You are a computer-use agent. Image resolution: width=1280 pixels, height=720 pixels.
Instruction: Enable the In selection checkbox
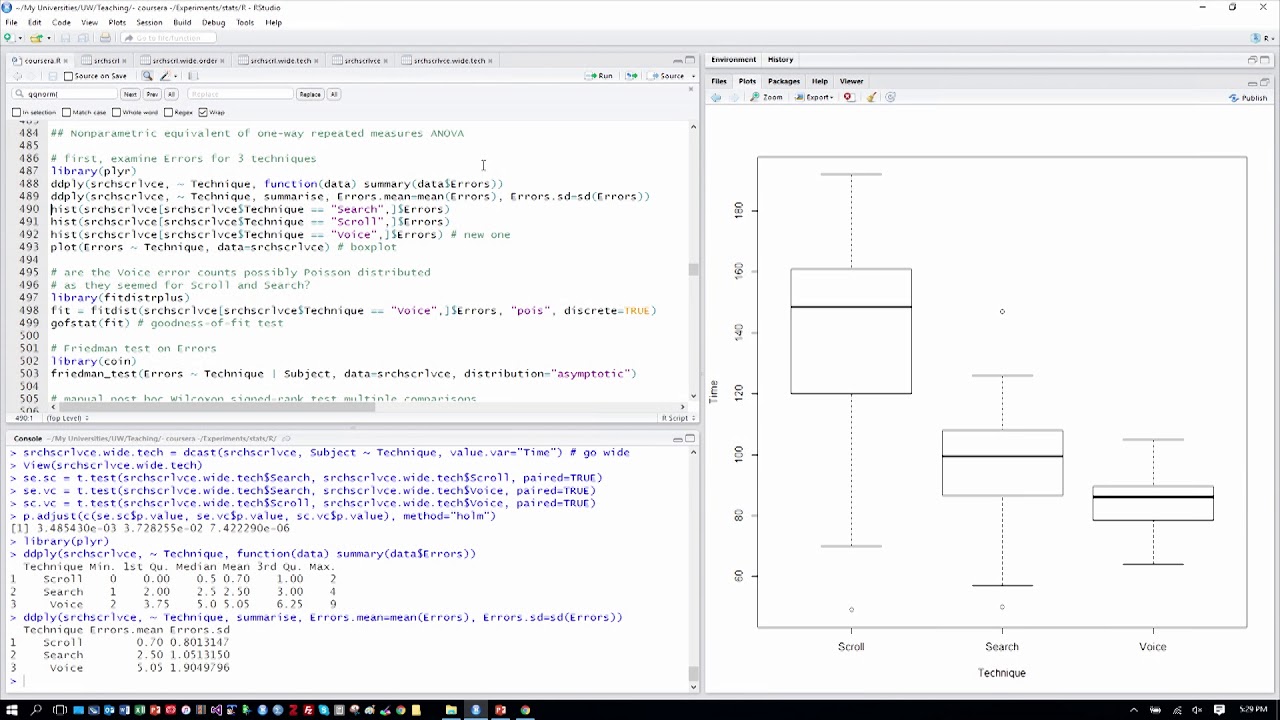[x=17, y=112]
